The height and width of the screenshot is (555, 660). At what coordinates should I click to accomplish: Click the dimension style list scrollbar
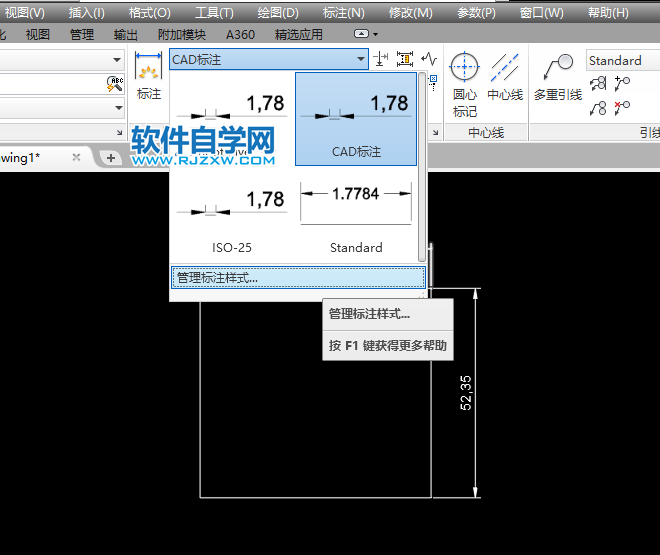[422, 167]
